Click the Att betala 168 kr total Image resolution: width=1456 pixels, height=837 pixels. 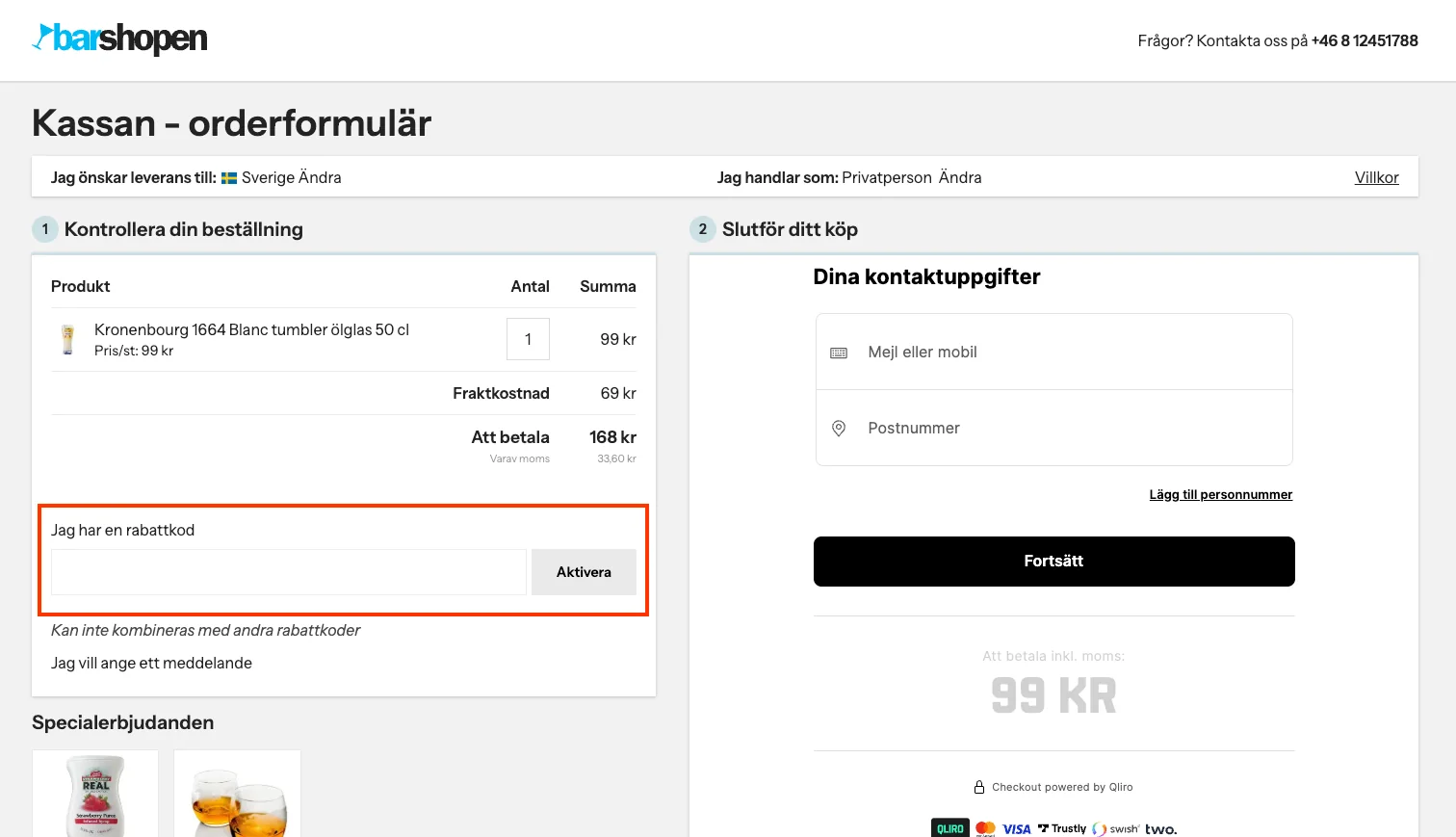[x=612, y=437]
